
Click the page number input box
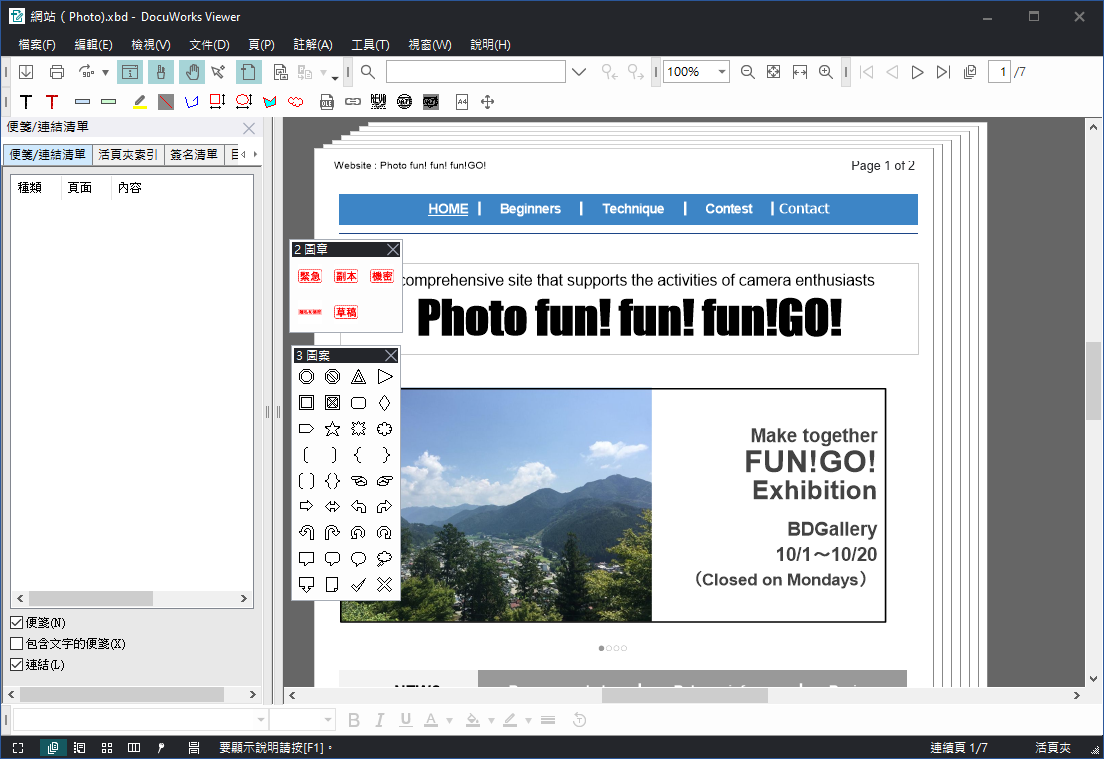[x=999, y=72]
